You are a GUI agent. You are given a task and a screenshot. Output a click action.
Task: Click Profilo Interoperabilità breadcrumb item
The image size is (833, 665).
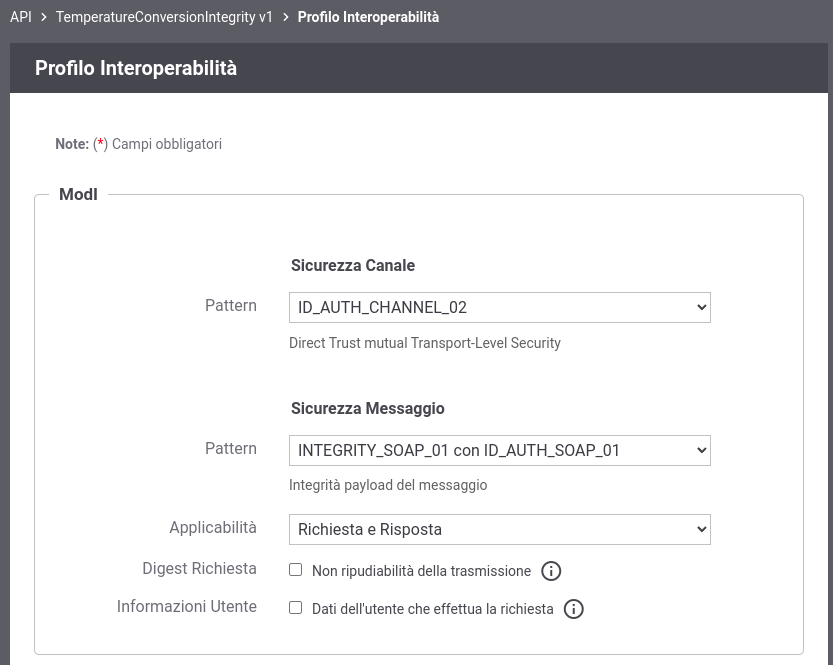pyautogui.click(x=368, y=17)
